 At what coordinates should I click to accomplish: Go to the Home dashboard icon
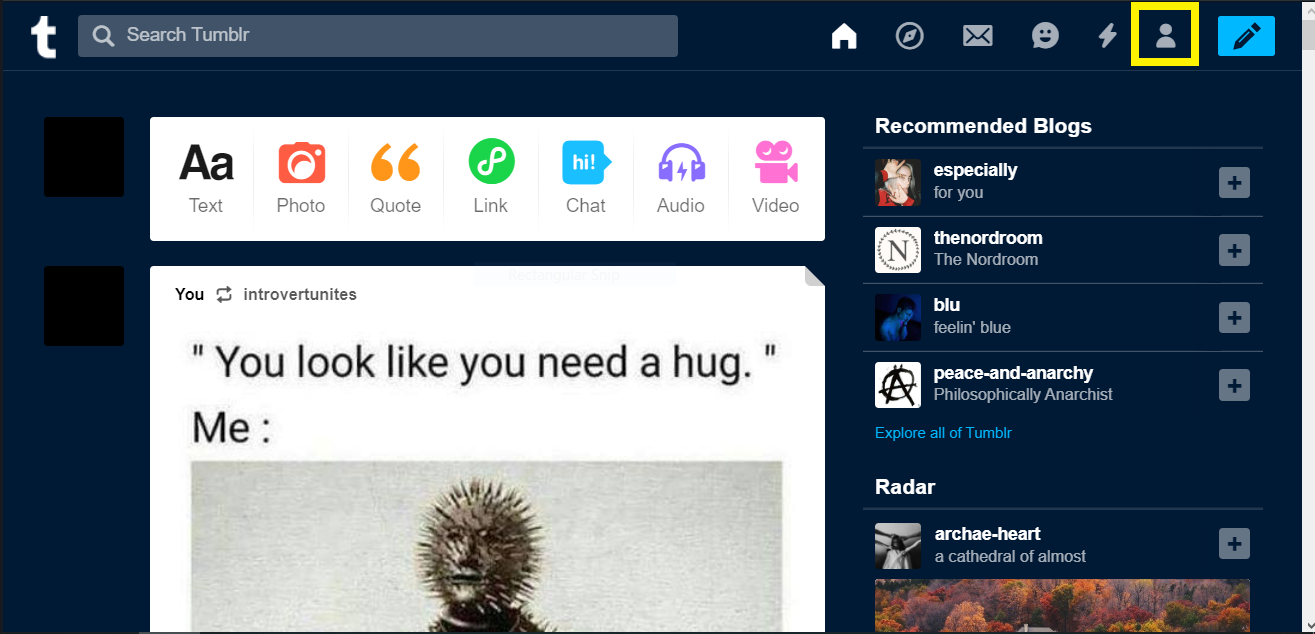844,36
